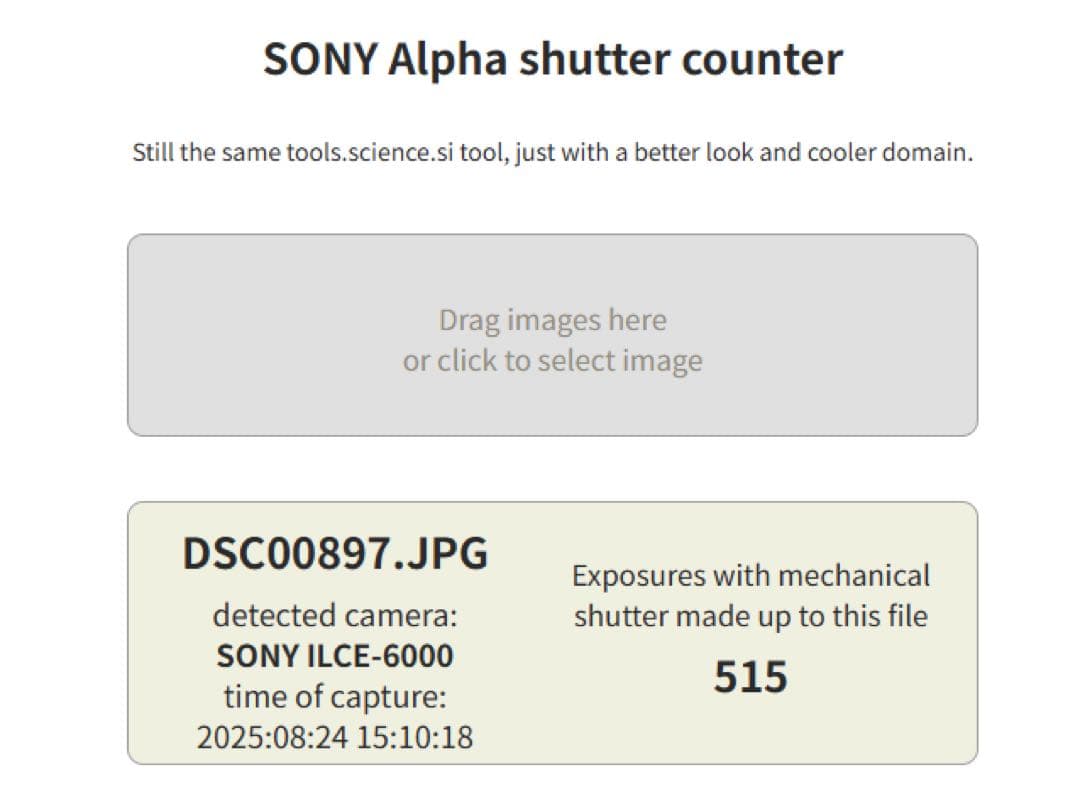Click the mechanical shutter exposures description

tap(750, 596)
